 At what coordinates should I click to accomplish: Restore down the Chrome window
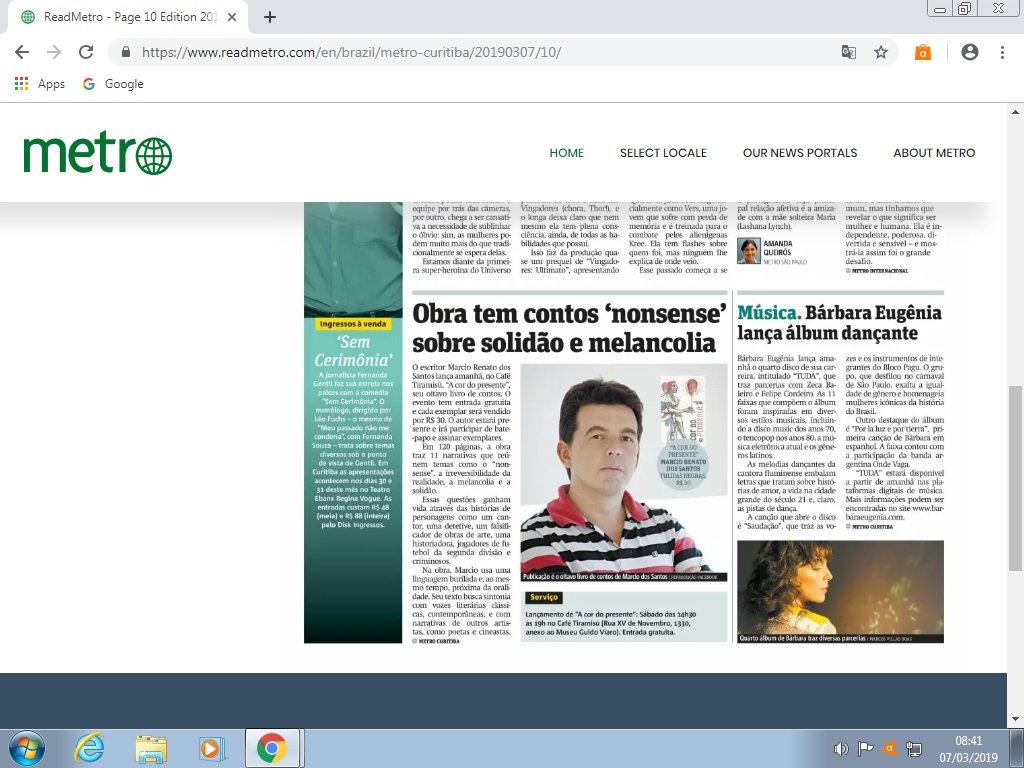(964, 9)
